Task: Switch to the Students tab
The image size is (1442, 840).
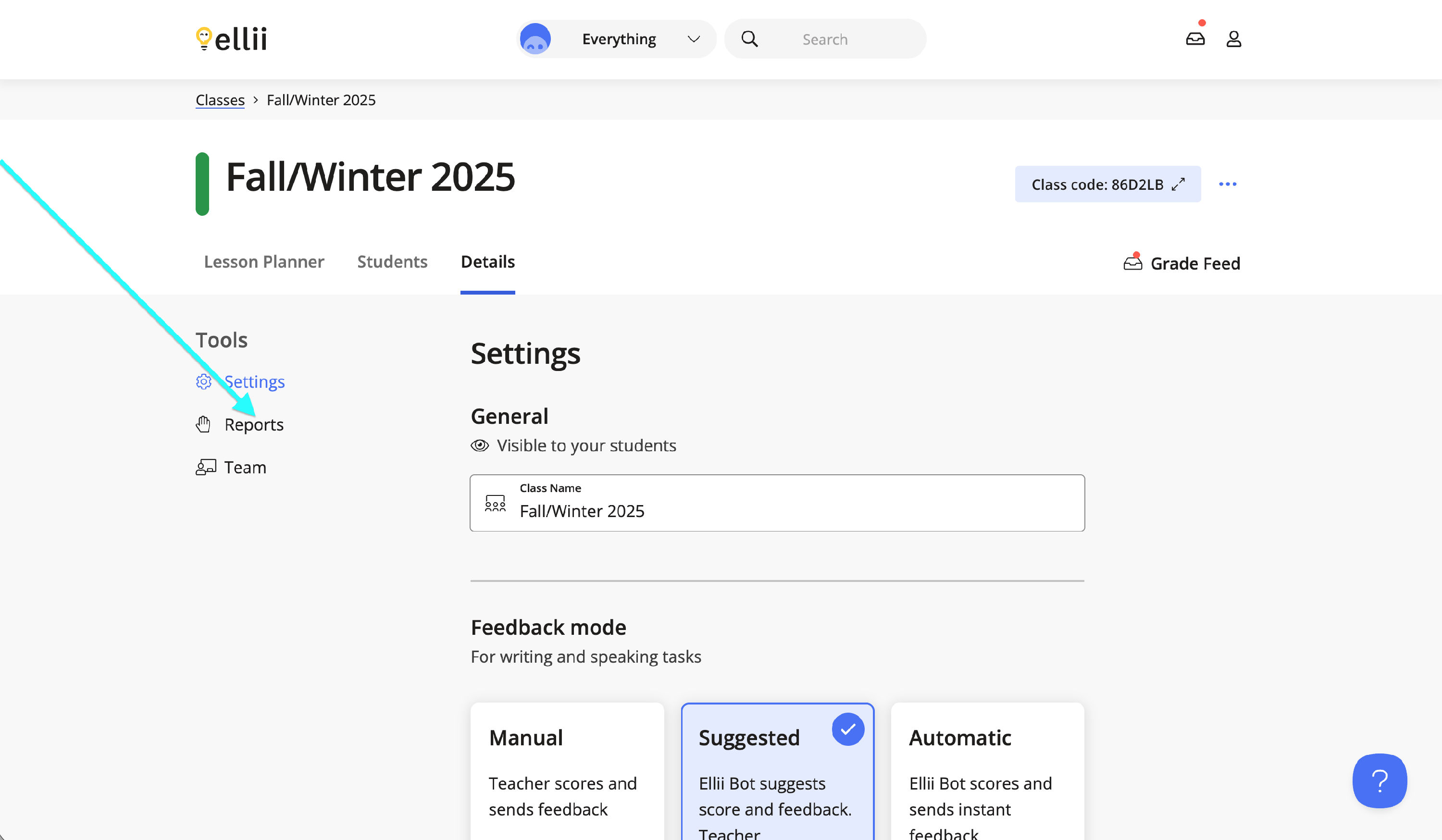Action: click(392, 261)
